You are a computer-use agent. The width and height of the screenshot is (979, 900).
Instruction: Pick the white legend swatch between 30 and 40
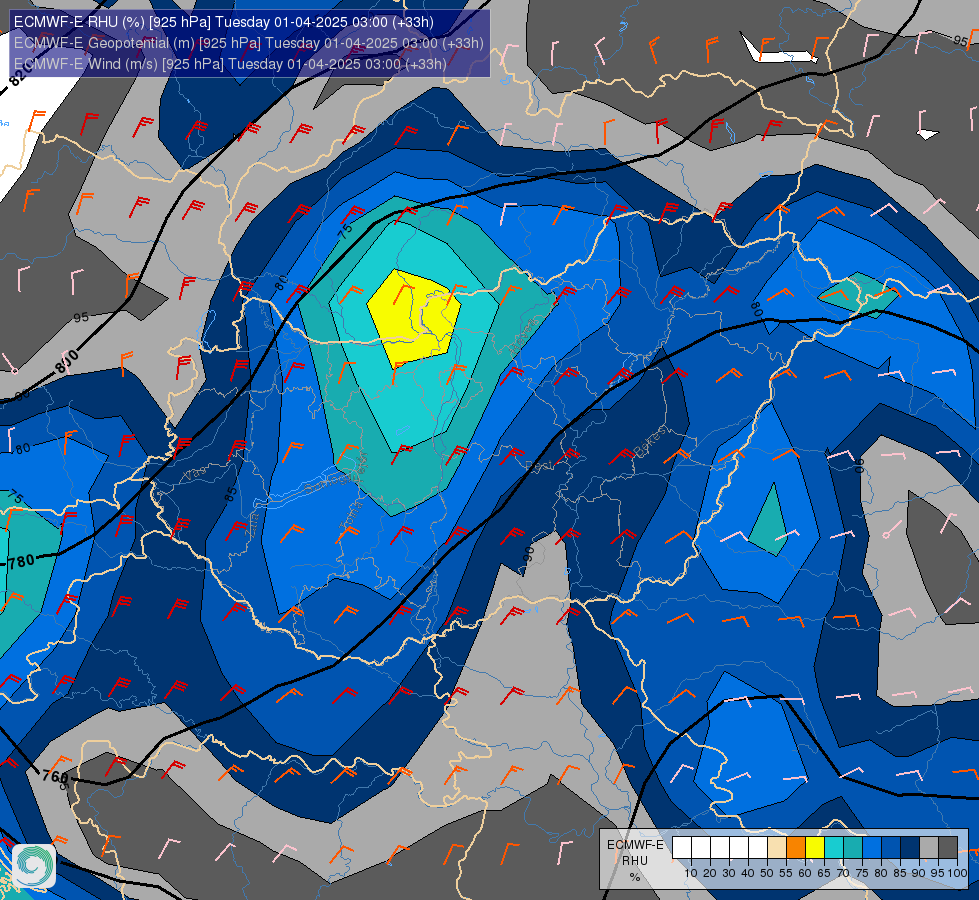tap(739, 848)
